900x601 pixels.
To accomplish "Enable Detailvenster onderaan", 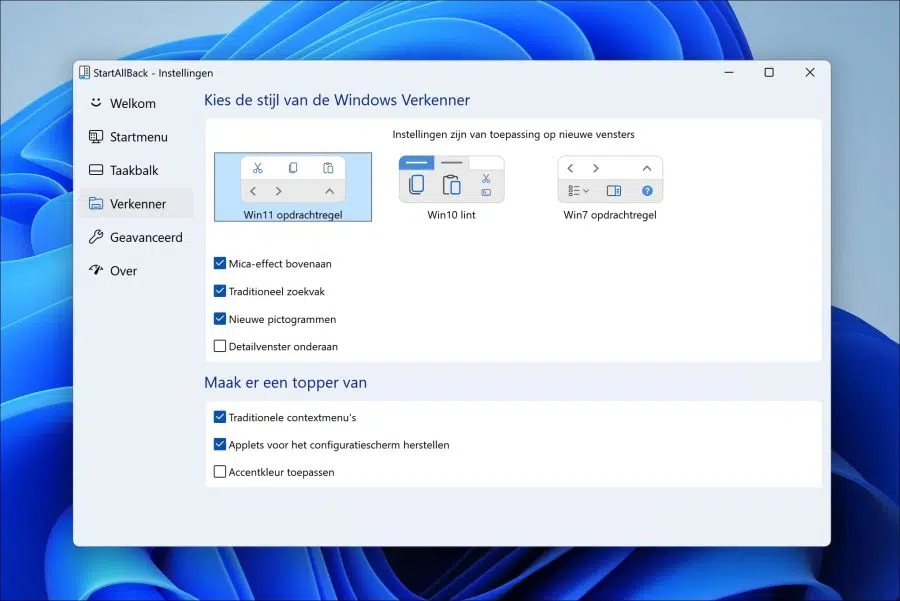I will pos(220,346).
